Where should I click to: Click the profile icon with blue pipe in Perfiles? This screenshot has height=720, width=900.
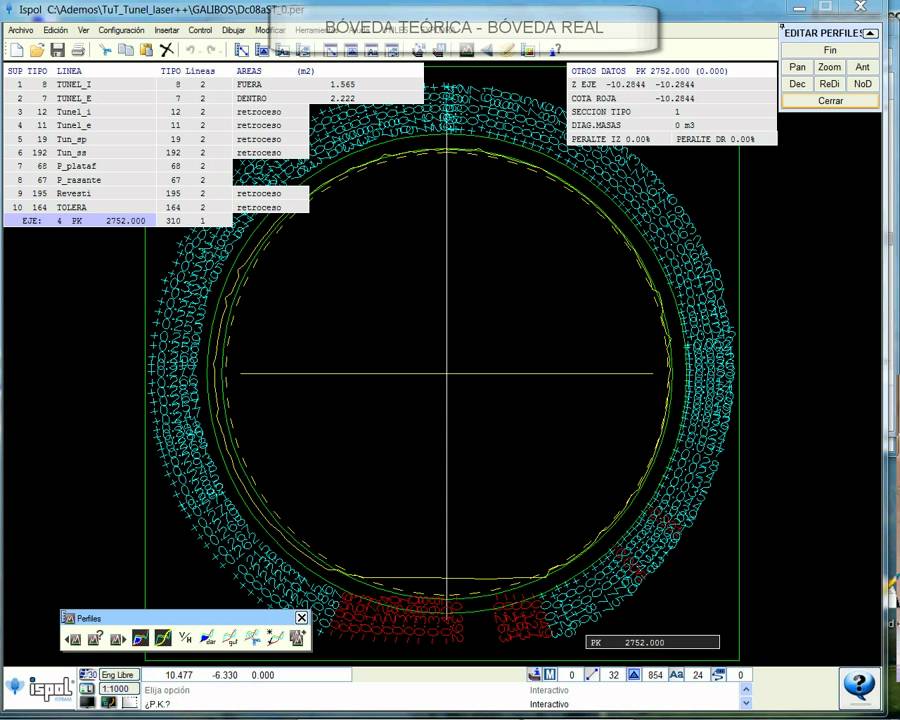(252, 638)
